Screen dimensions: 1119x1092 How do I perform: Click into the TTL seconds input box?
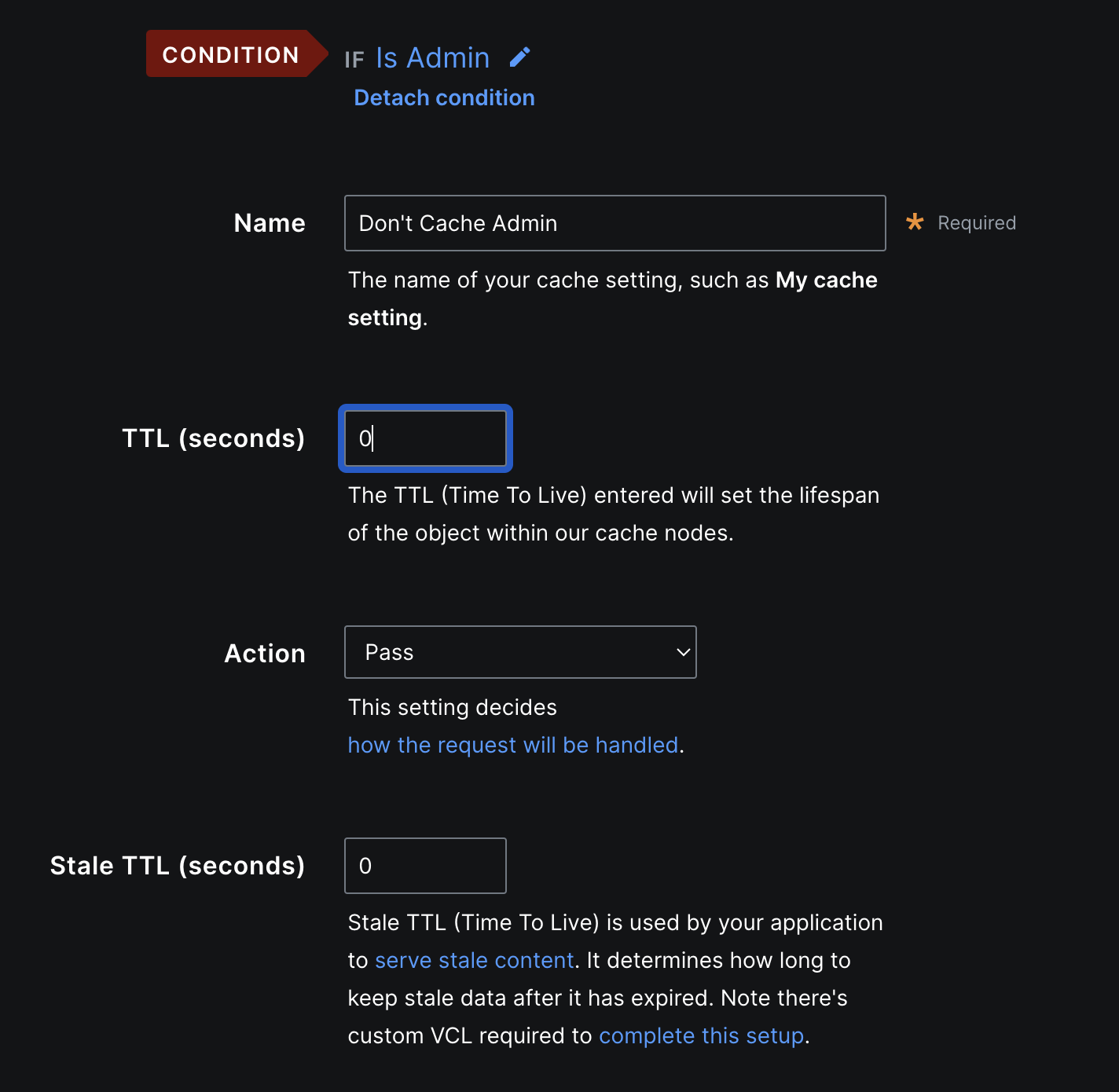(x=425, y=438)
